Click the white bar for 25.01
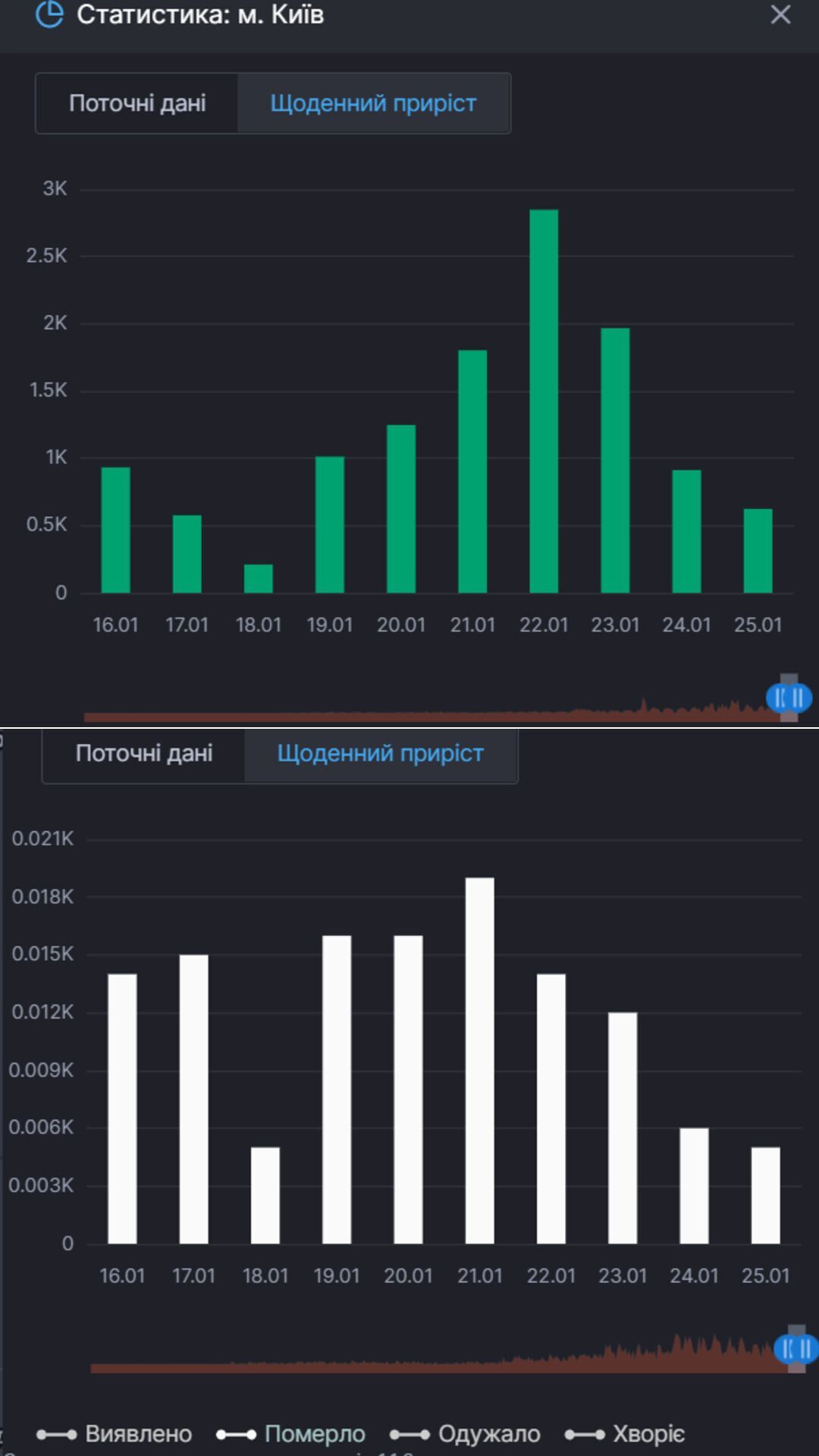 click(x=765, y=1196)
